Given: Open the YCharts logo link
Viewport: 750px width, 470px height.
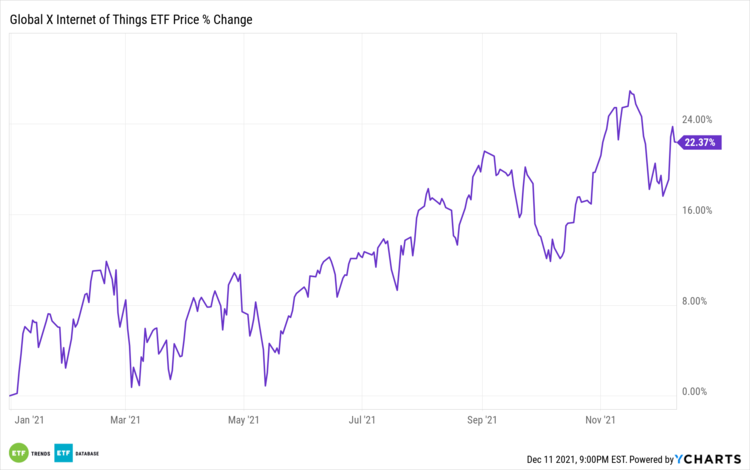Looking at the screenshot, I should [x=709, y=459].
